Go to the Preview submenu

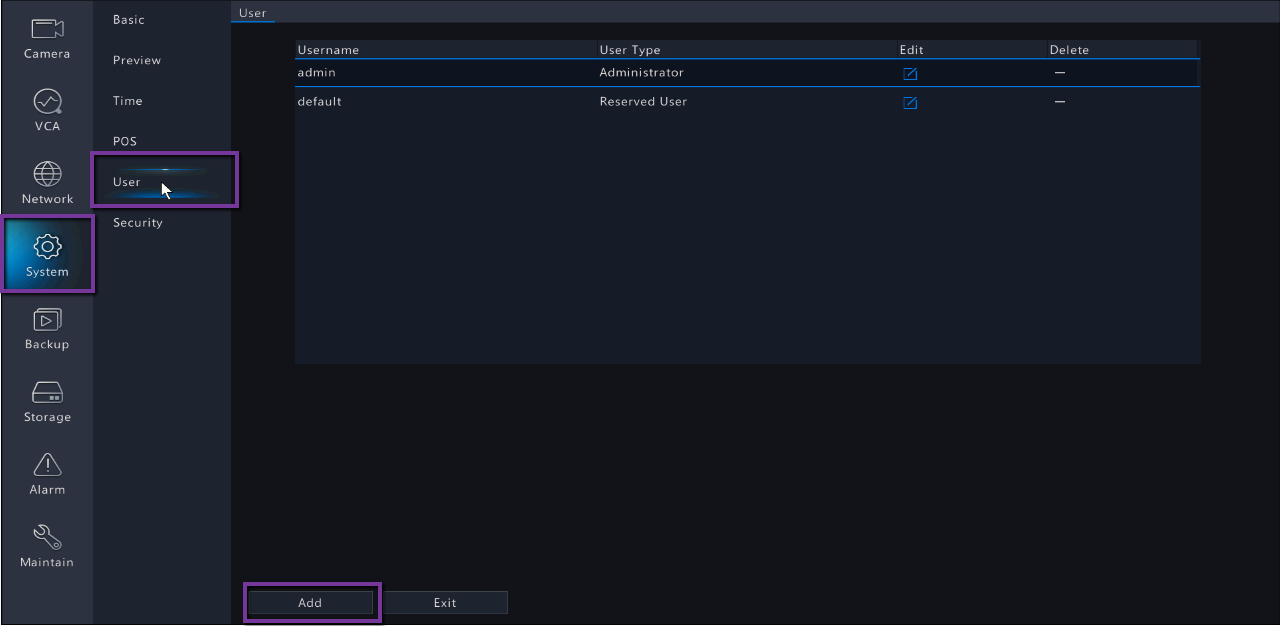tap(137, 60)
